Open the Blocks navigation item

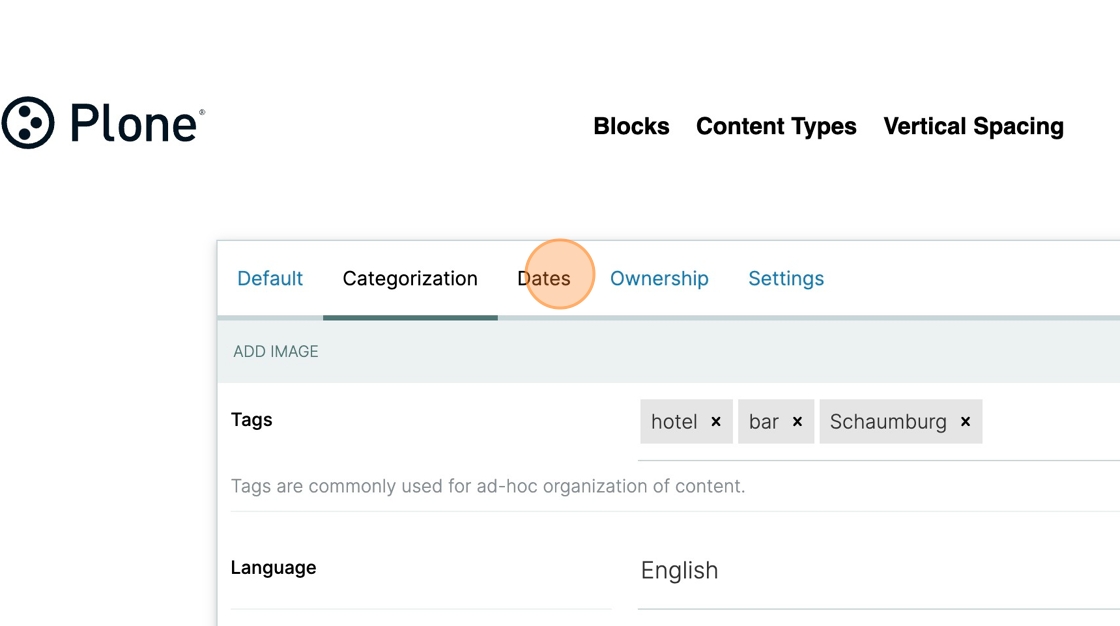pos(631,126)
